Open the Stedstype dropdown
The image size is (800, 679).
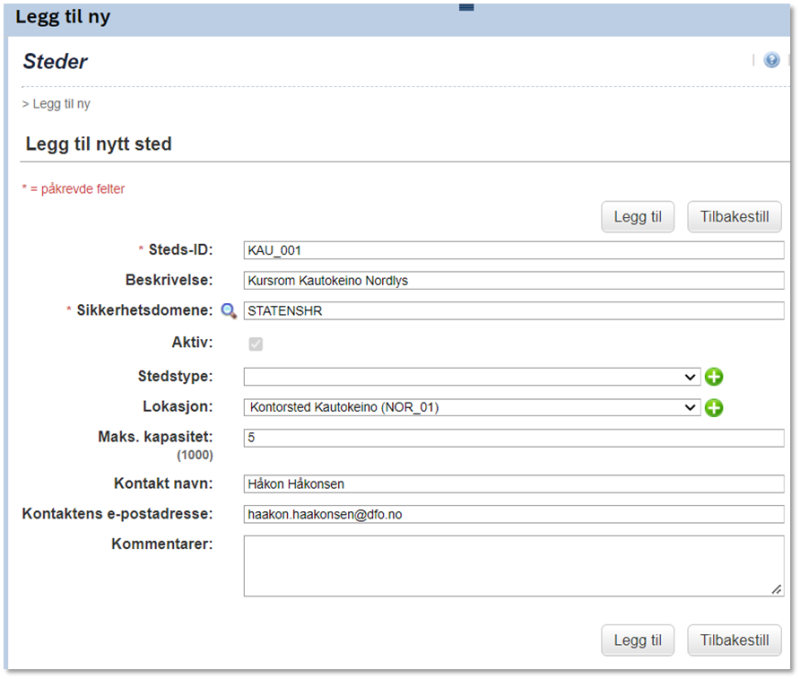pyautogui.click(x=472, y=377)
